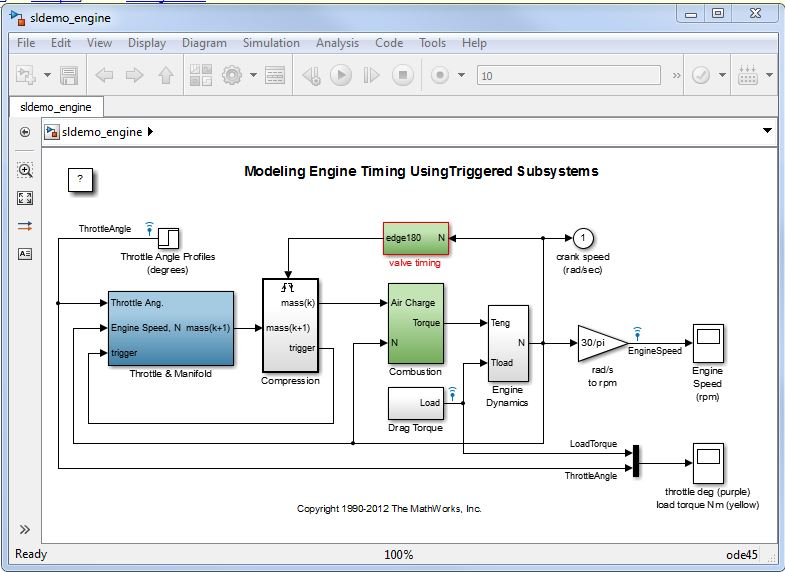Click the Annotation tool in palette
Image resolution: width=785 pixels, height=572 pixels.
[25, 253]
